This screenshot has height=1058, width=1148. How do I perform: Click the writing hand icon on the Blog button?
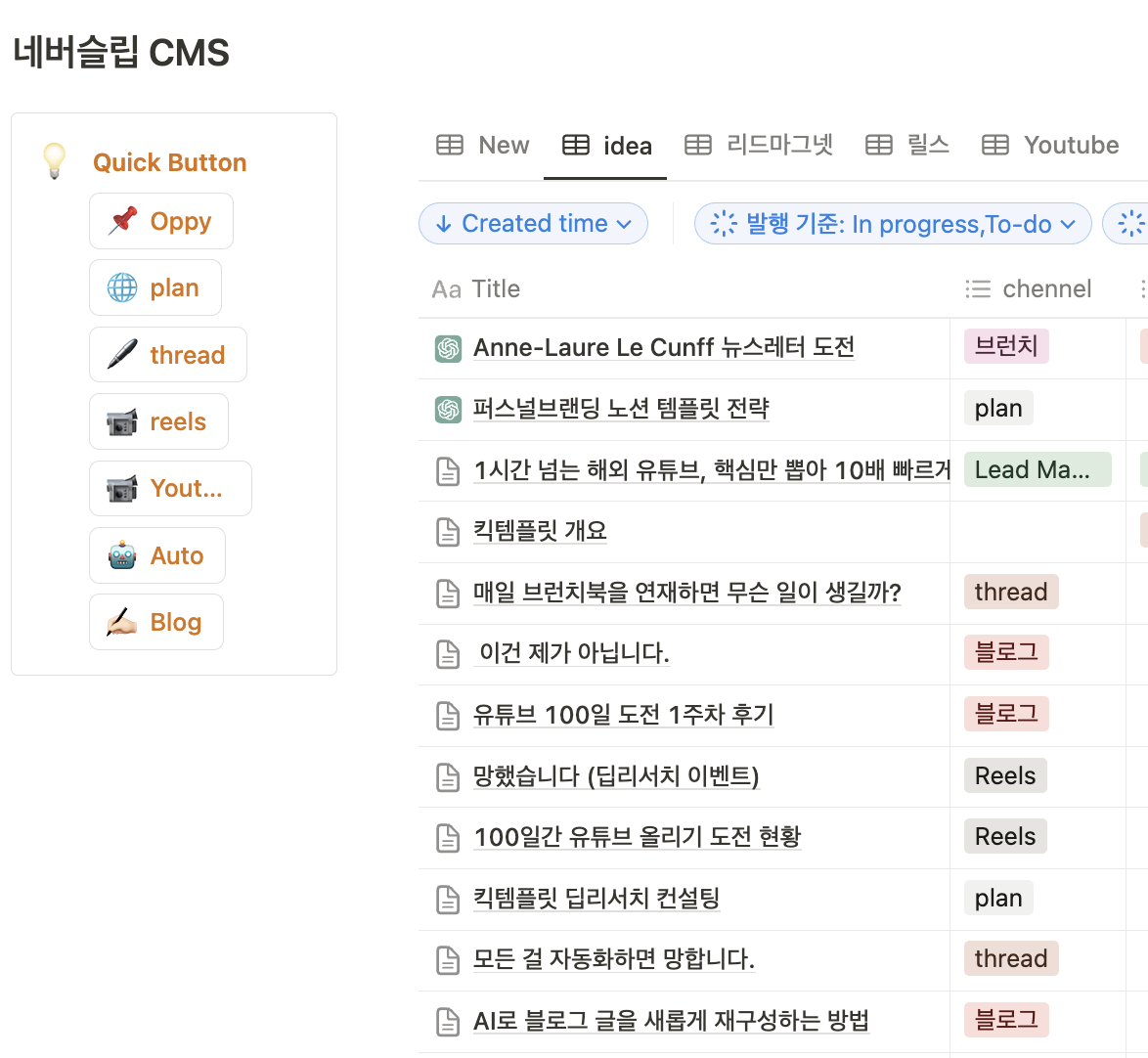[x=124, y=621]
